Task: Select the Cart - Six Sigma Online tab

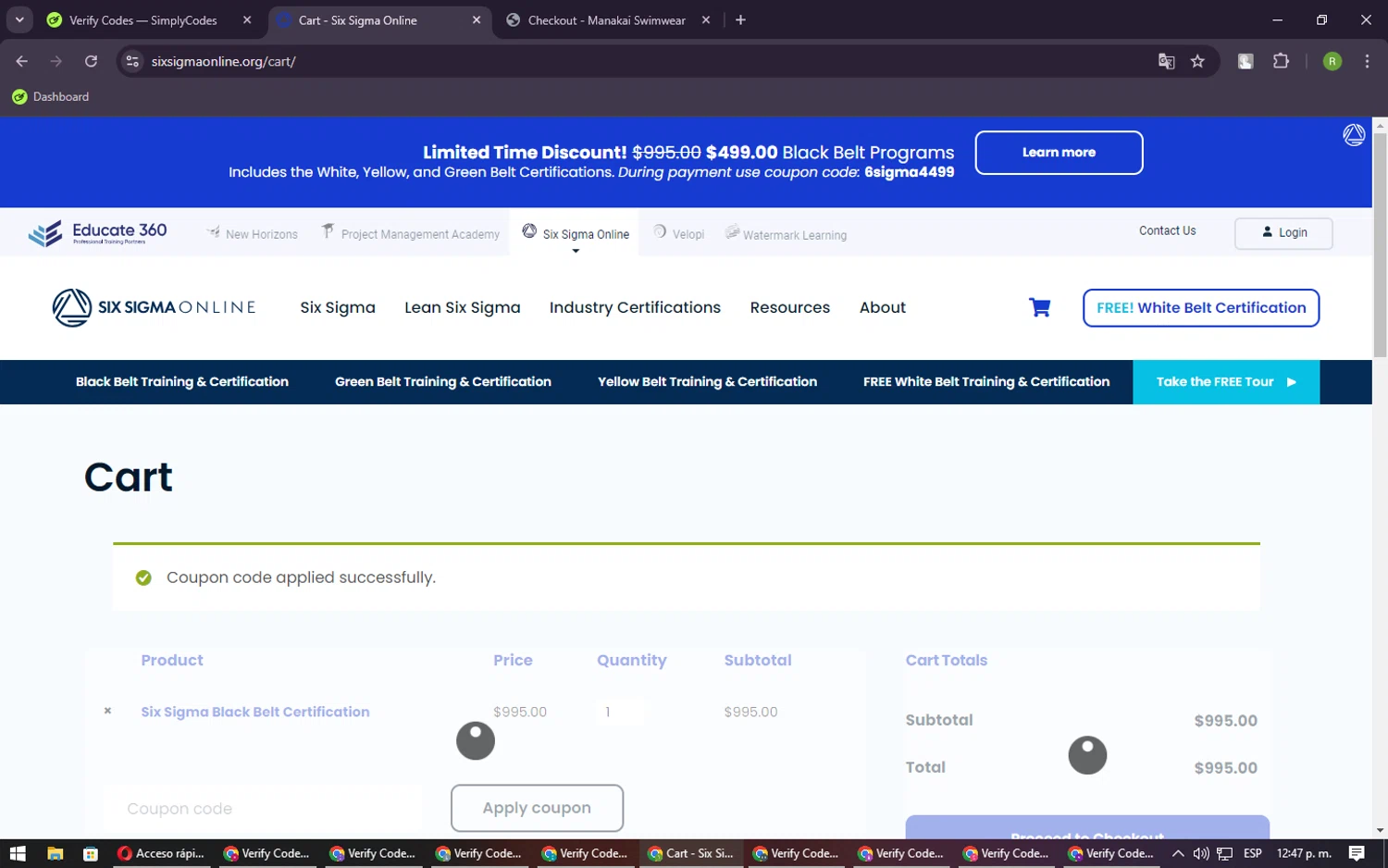Action: pyautogui.click(x=379, y=20)
